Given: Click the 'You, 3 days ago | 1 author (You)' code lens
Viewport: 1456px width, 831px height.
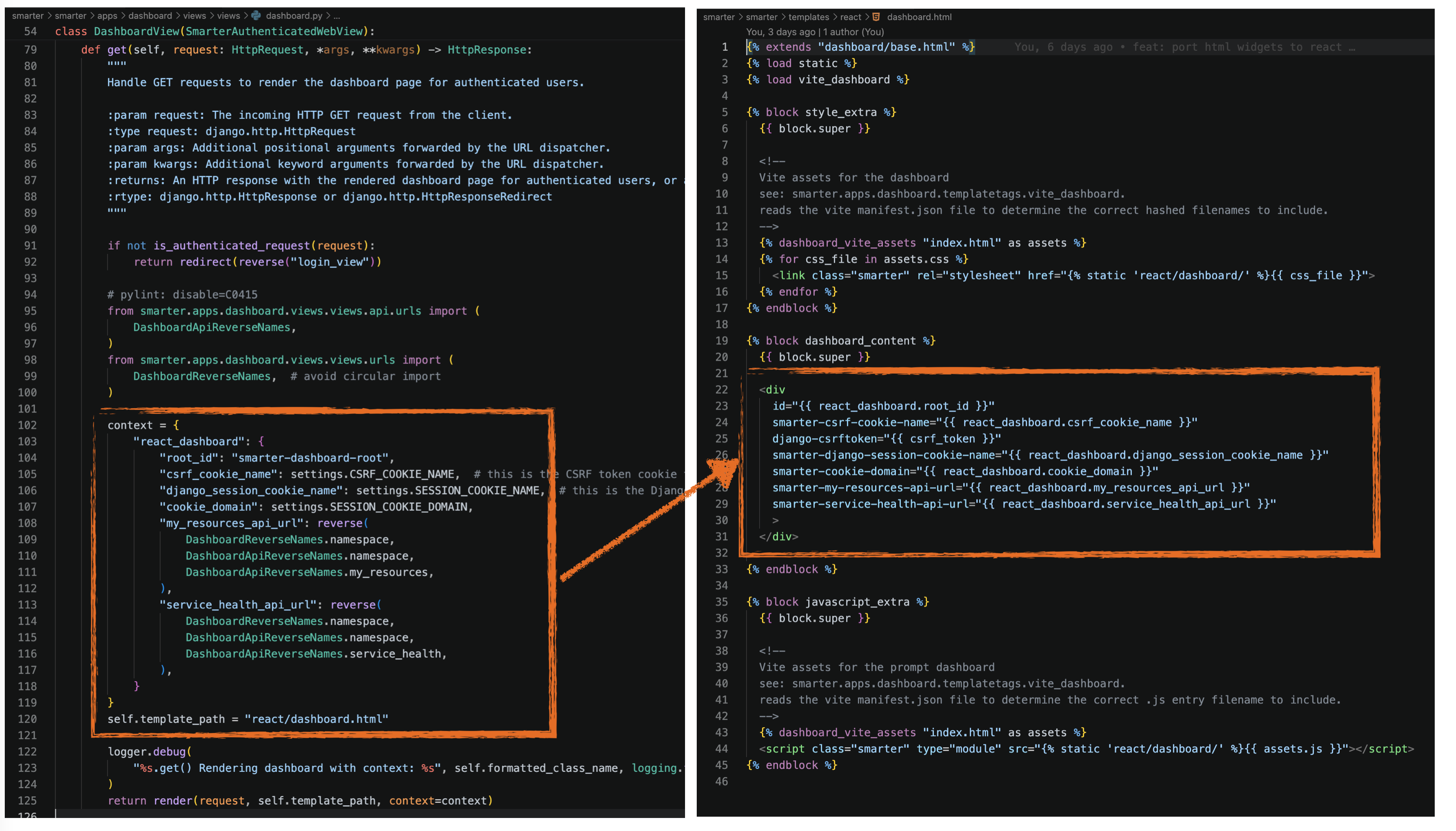Looking at the screenshot, I should [x=815, y=32].
